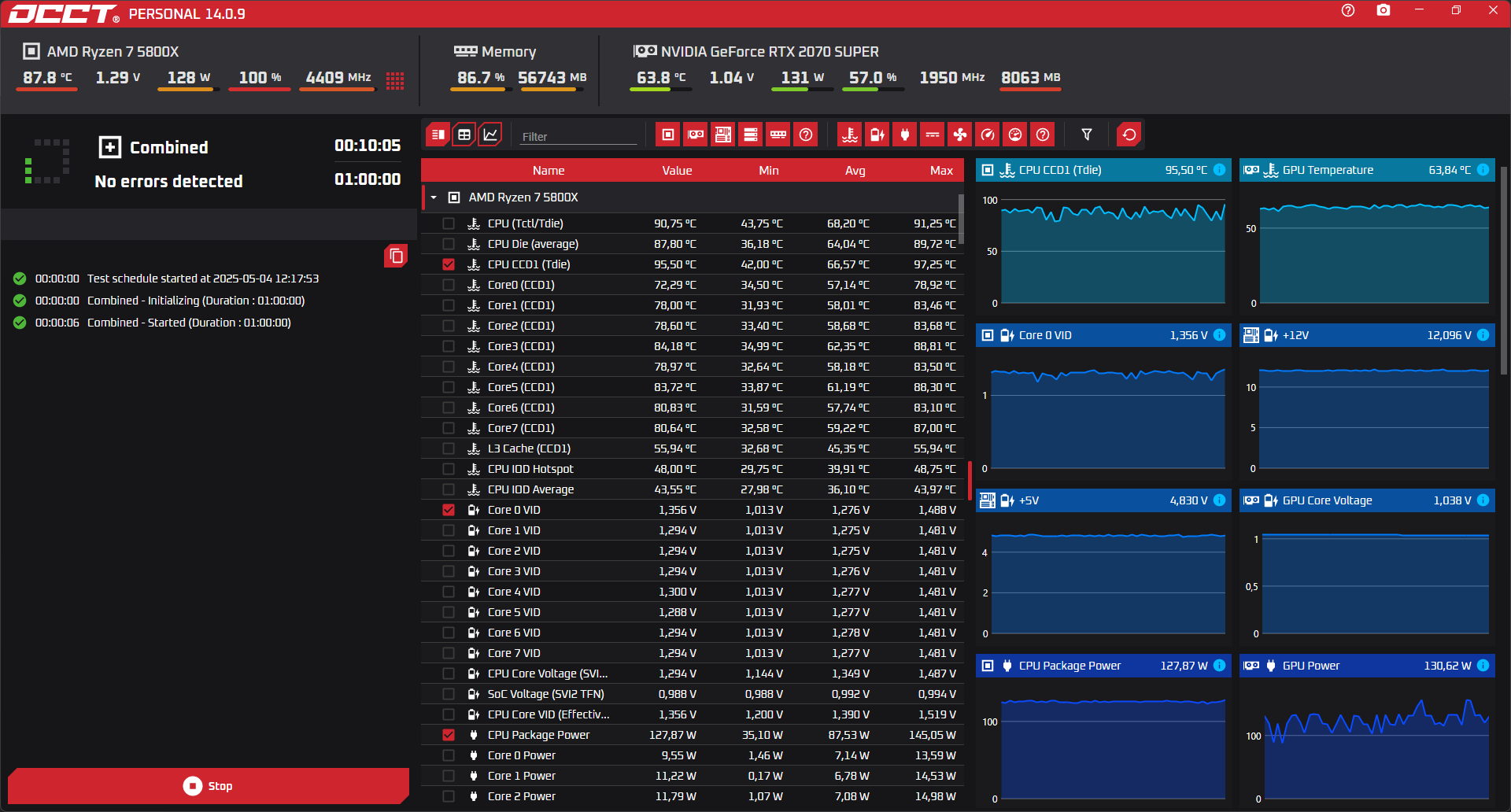
Task: Open info for GPU Power graph
Action: [x=1483, y=666]
